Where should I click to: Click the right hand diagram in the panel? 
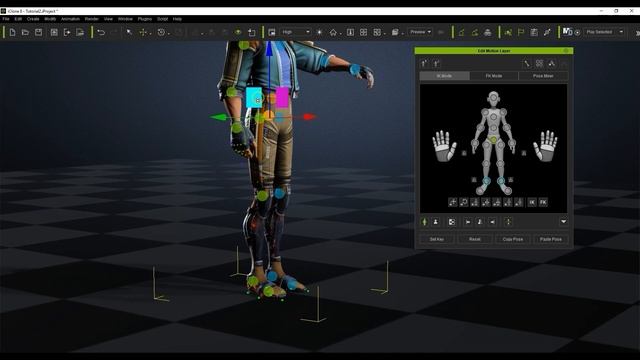545,146
